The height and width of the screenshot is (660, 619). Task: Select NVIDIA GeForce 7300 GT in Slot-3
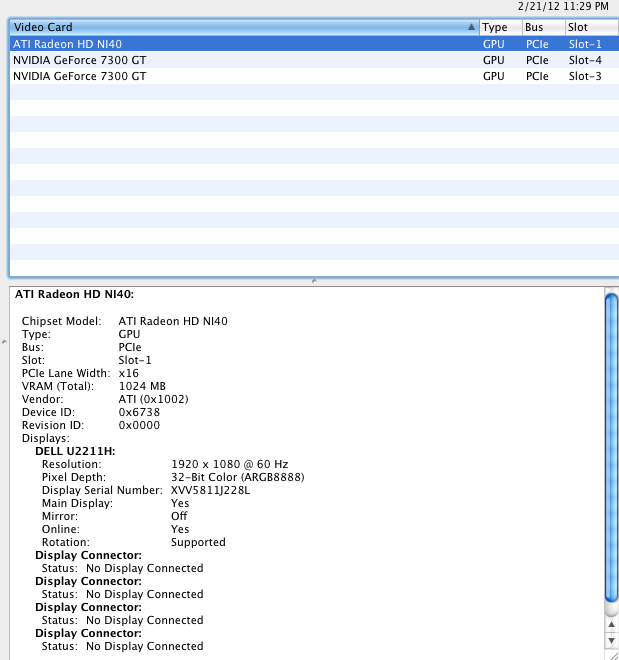(314, 76)
